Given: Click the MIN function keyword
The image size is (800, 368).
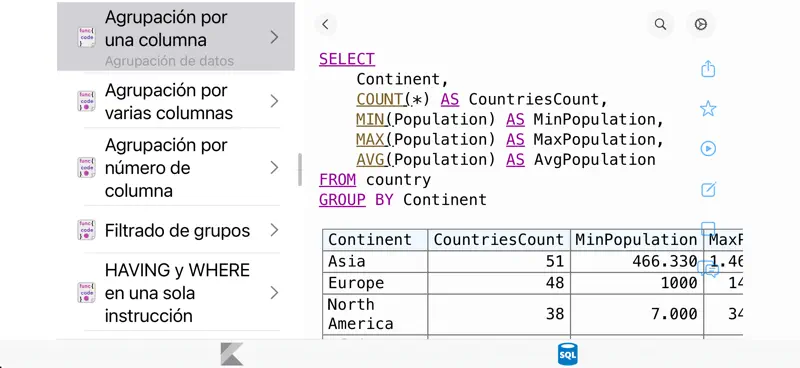Looking at the screenshot, I should coord(371,119).
